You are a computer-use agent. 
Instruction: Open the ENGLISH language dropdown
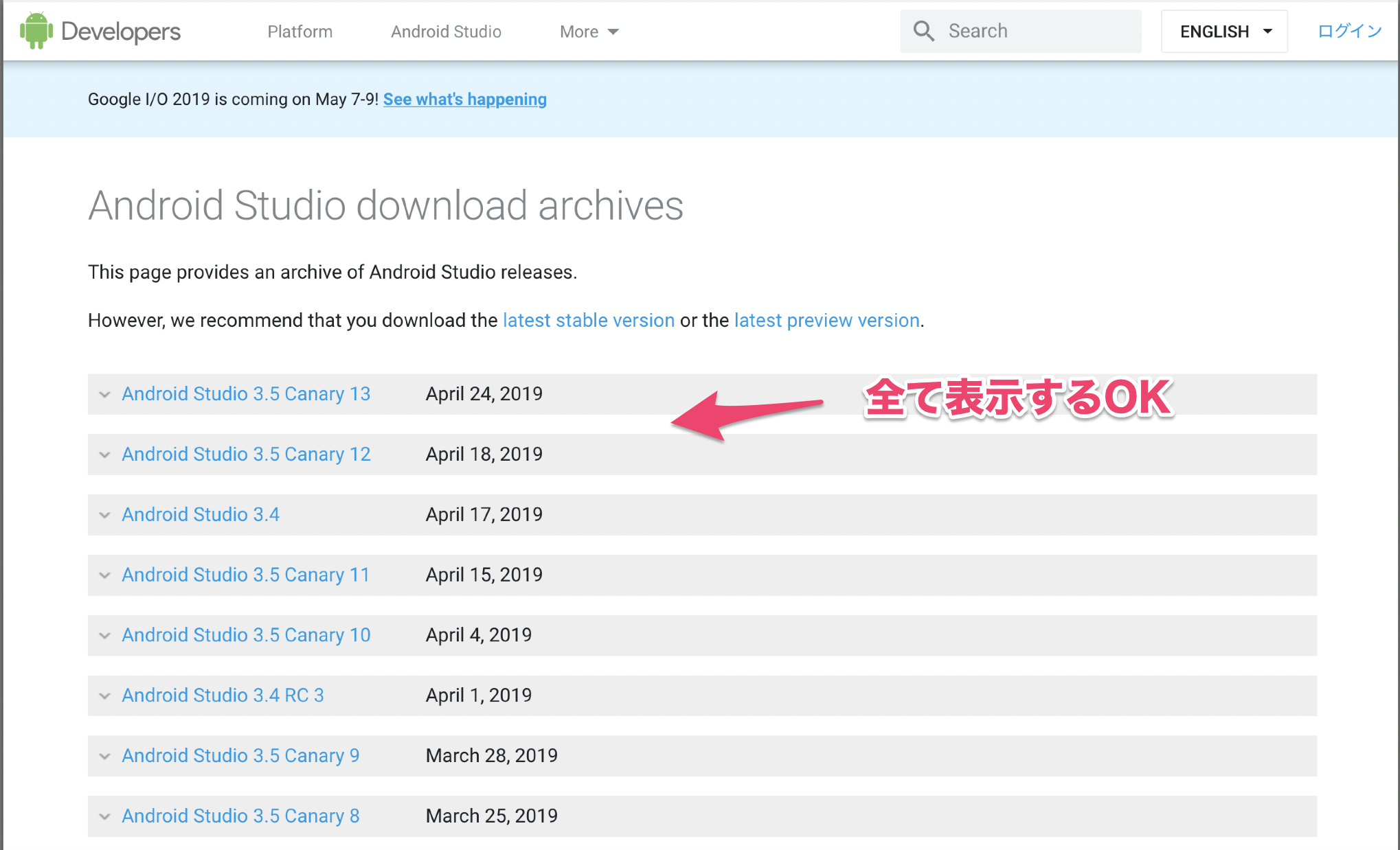pos(1224,32)
